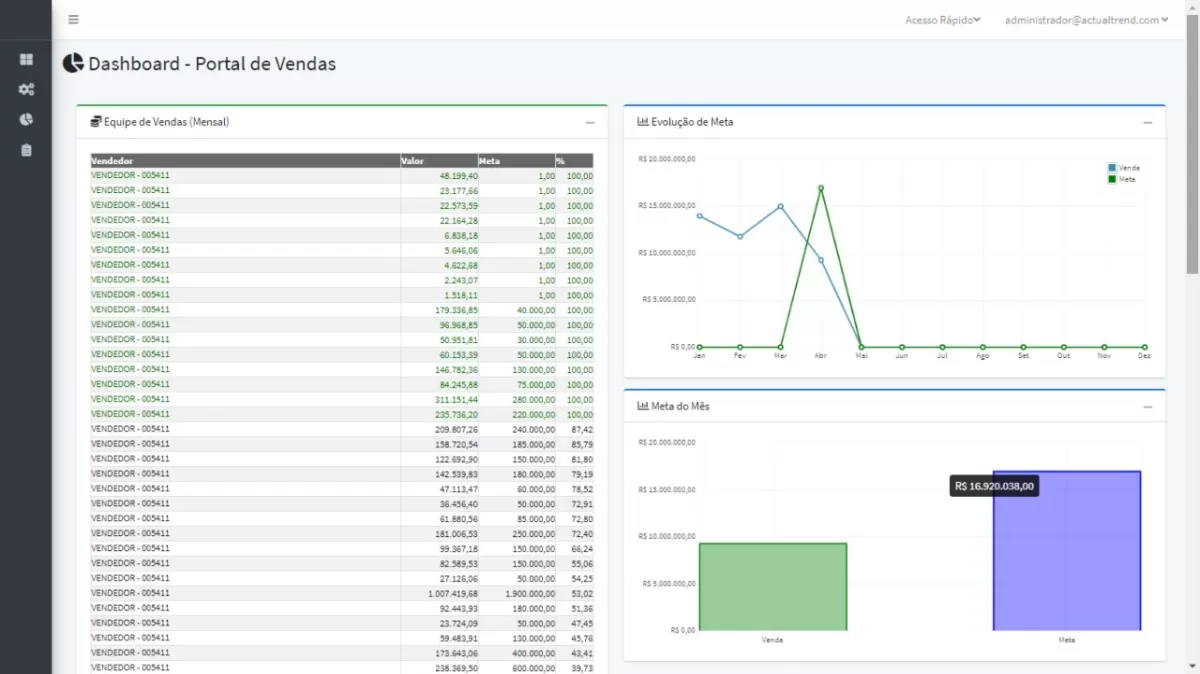This screenshot has width=1200, height=674.
Task: Select the Dashboard - Portal de Vendas heading
Action: [212, 64]
